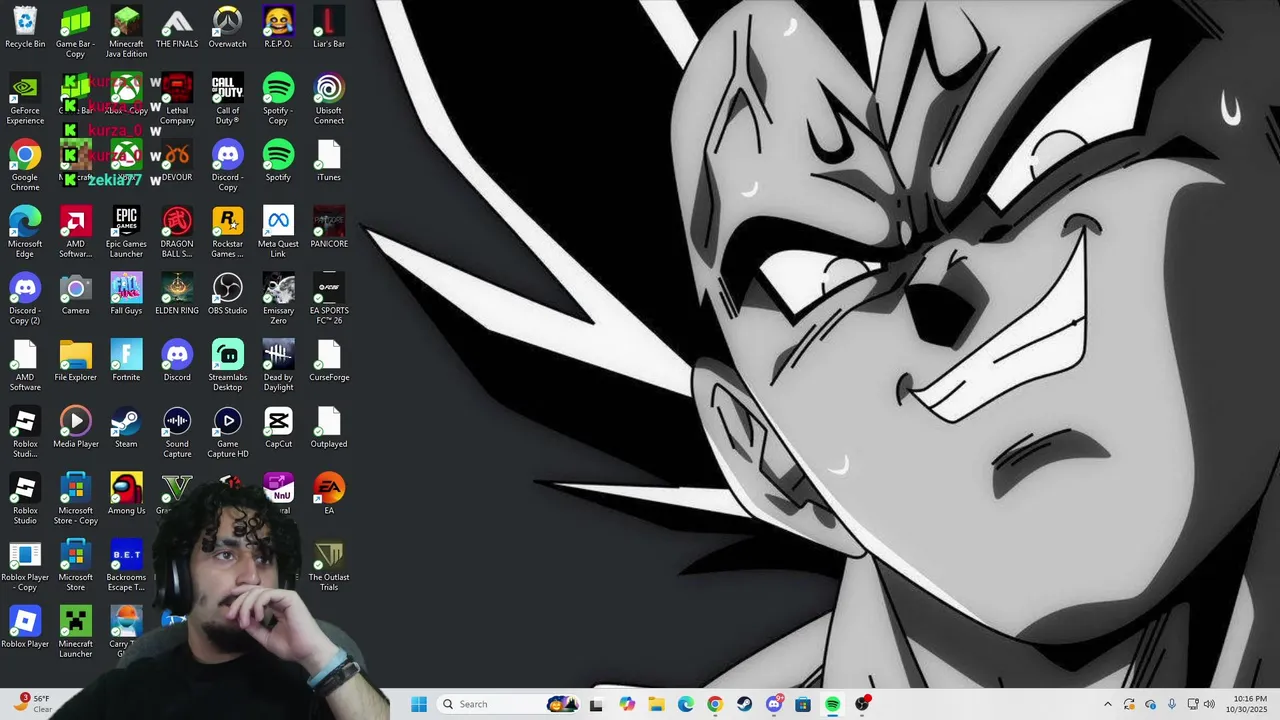Select the Overwatch desktop icon
This screenshot has height=720, width=1280.
click(x=228, y=27)
